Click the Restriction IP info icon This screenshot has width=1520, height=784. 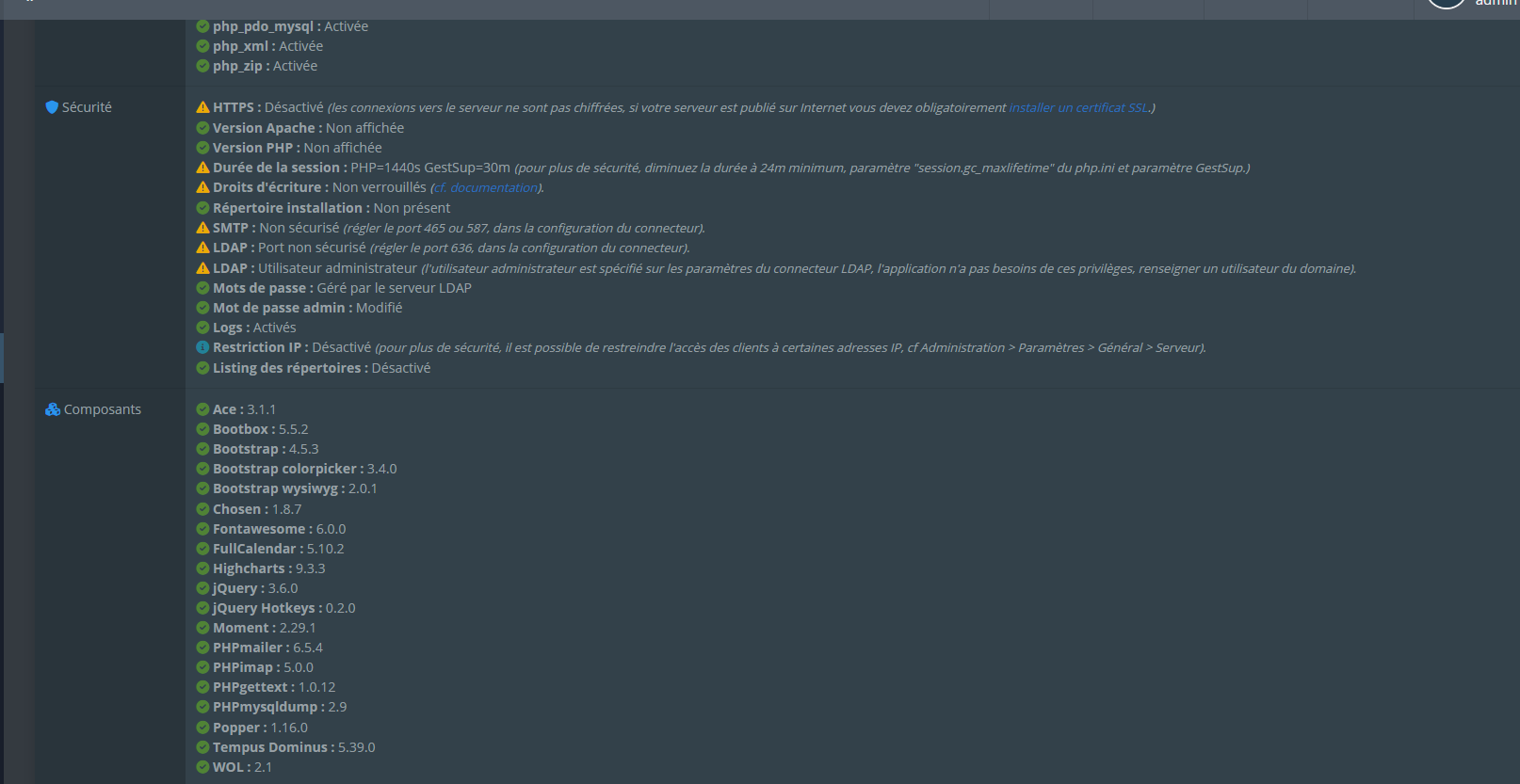[202, 347]
